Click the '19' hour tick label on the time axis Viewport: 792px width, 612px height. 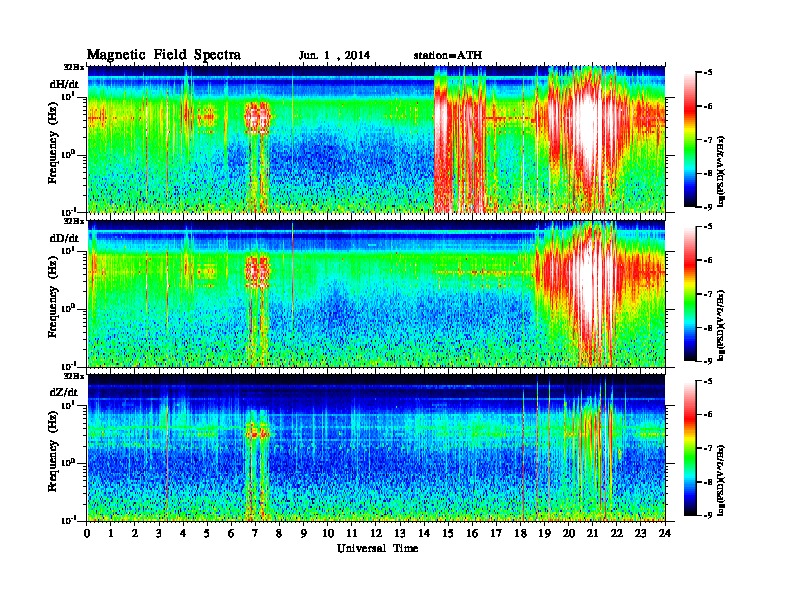(x=544, y=533)
